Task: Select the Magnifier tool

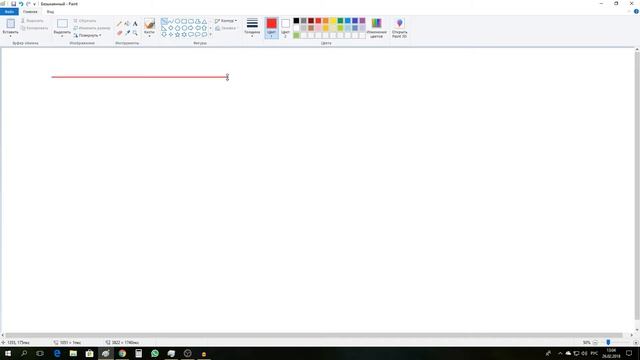Action: coord(135,32)
